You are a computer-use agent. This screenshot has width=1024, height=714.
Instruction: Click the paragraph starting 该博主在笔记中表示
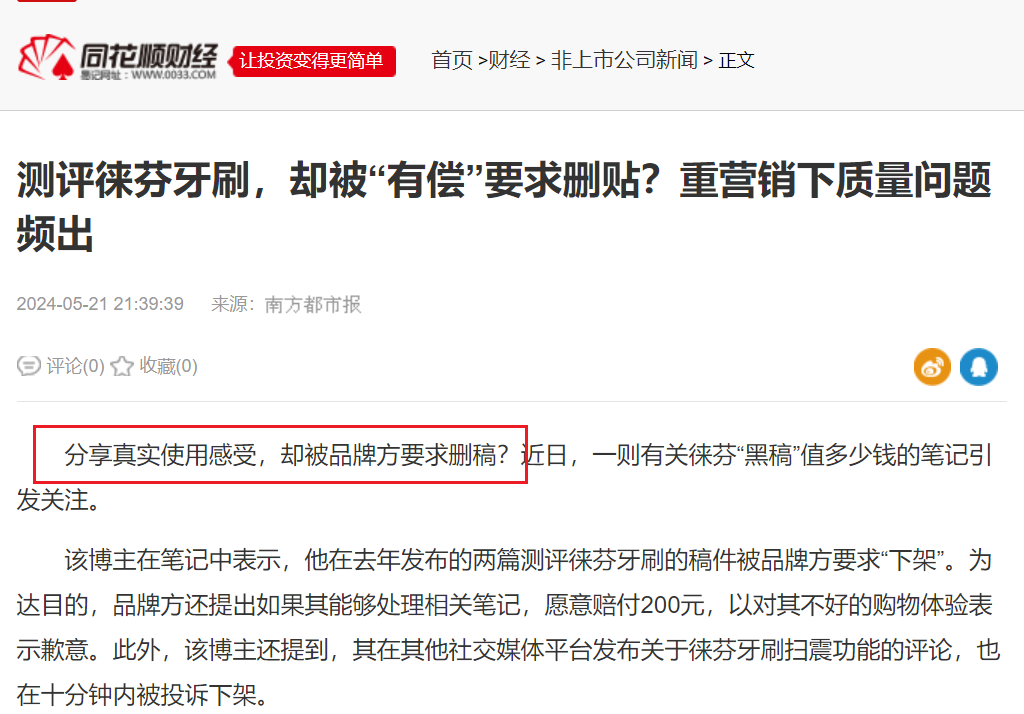click(x=508, y=628)
